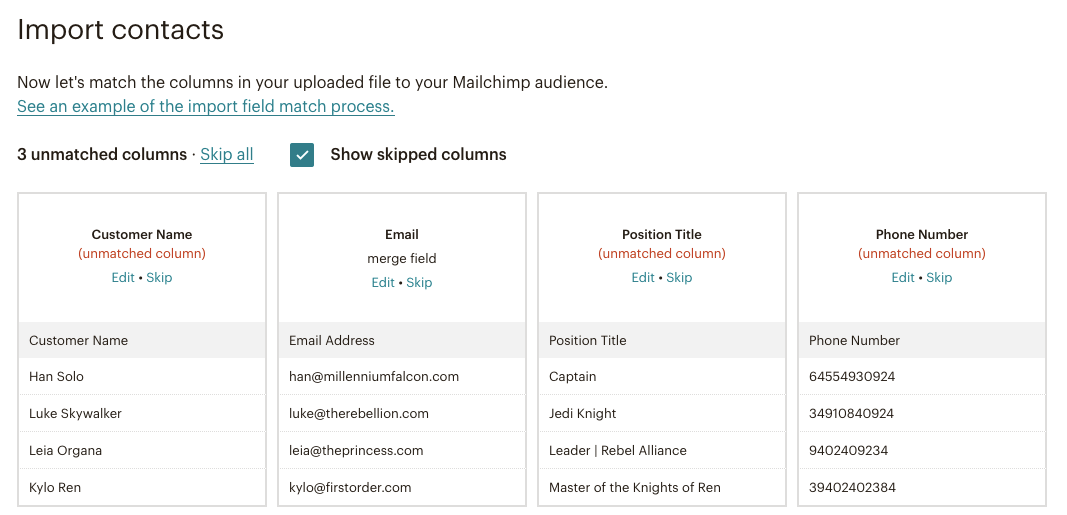This screenshot has height=515, width=1067.
Task: Edit the Phone Number column
Action: coord(903,278)
